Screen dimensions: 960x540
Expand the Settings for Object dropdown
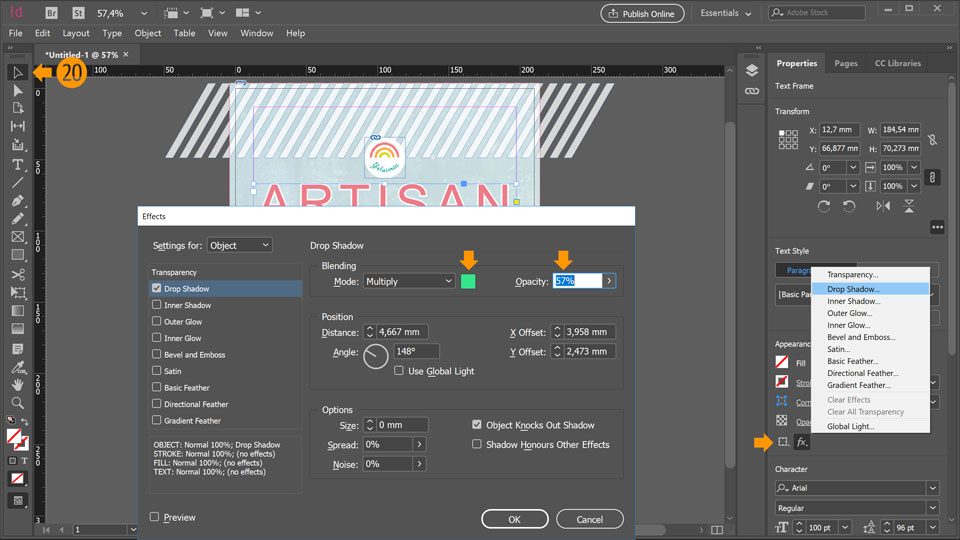point(239,245)
